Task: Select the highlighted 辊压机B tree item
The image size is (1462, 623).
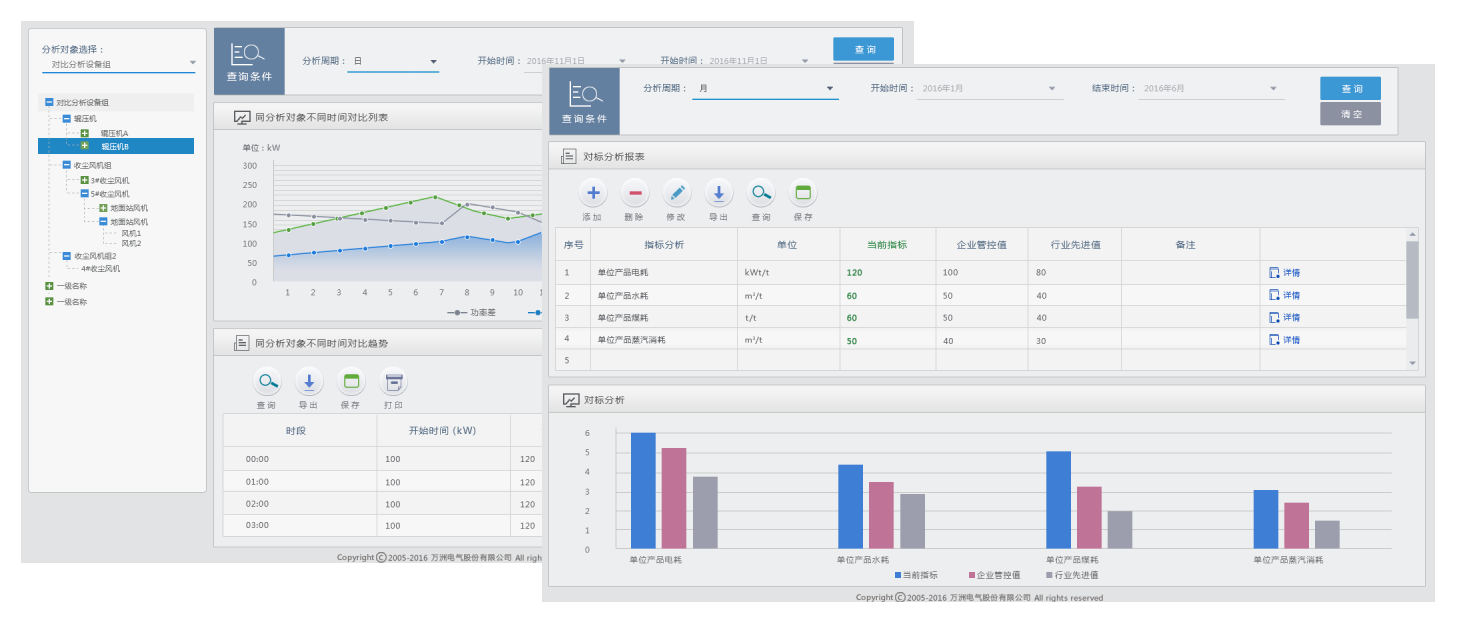Action: click(x=115, y=147)
